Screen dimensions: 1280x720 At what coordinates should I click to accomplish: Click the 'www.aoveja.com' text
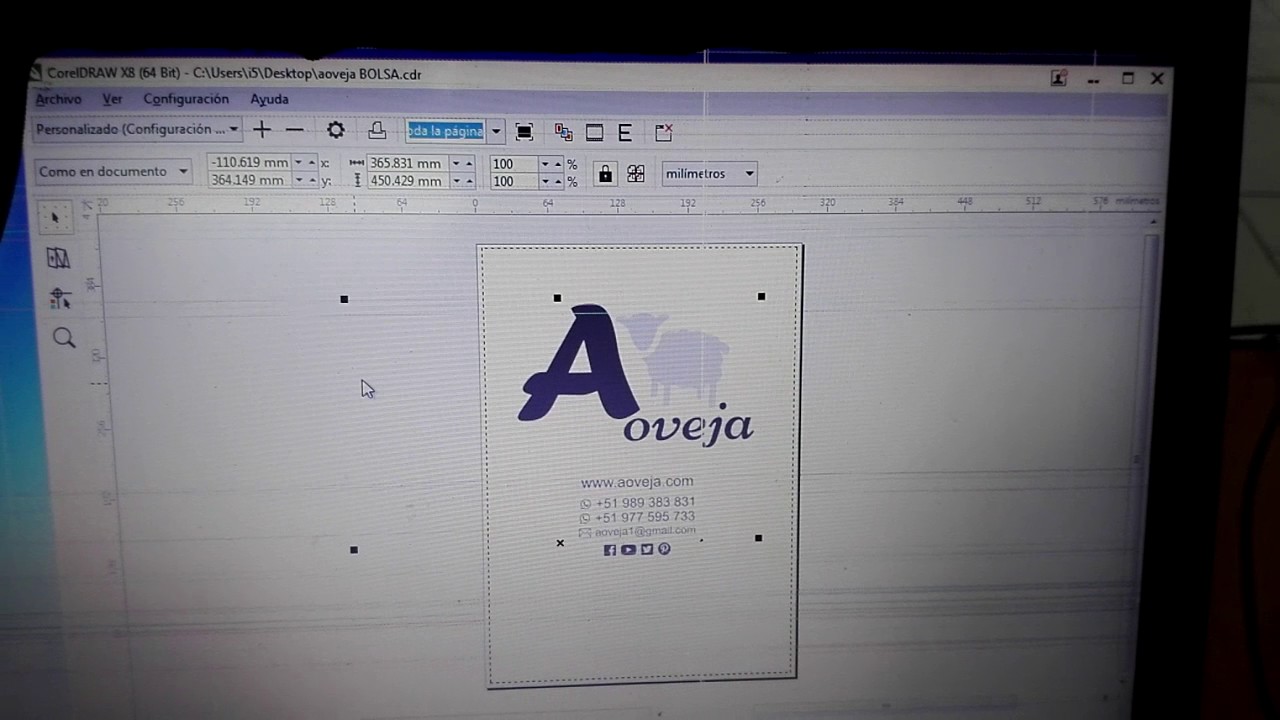tap(637, 482)
